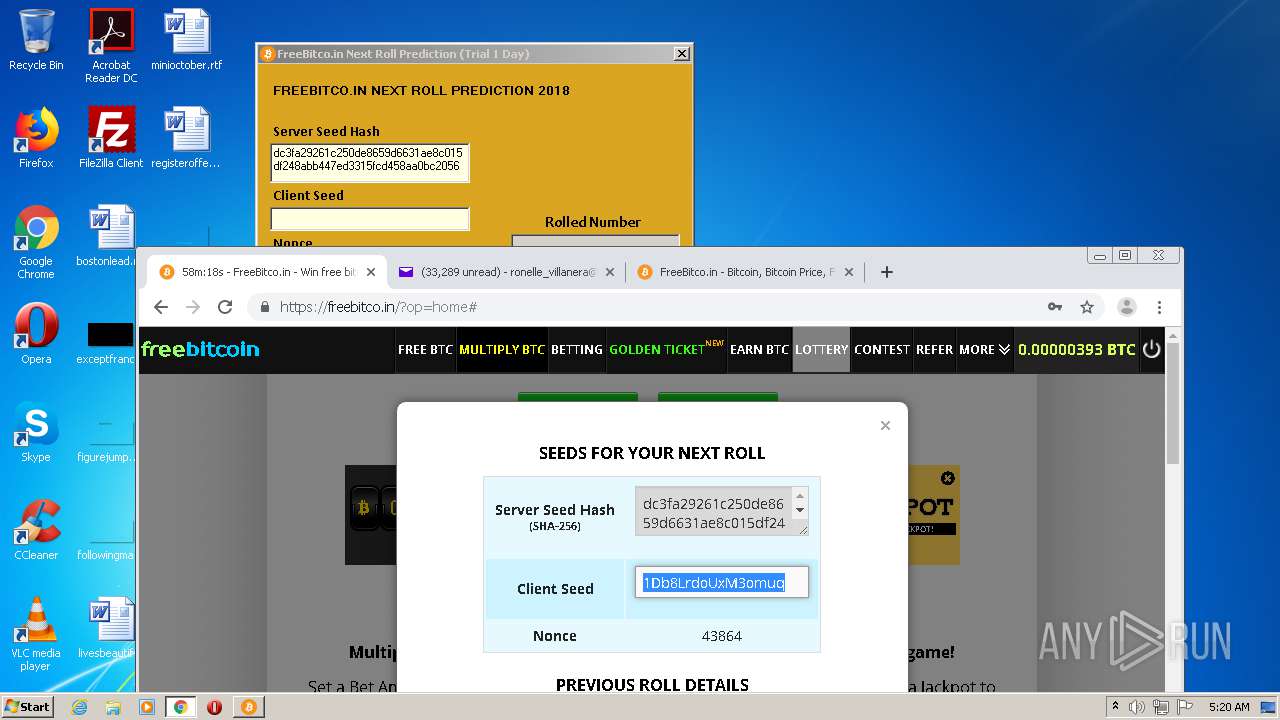This screenshot has width=1280, height=720.
Task: Click server seed hash scroll down arrow
Action: coord(799,510)
